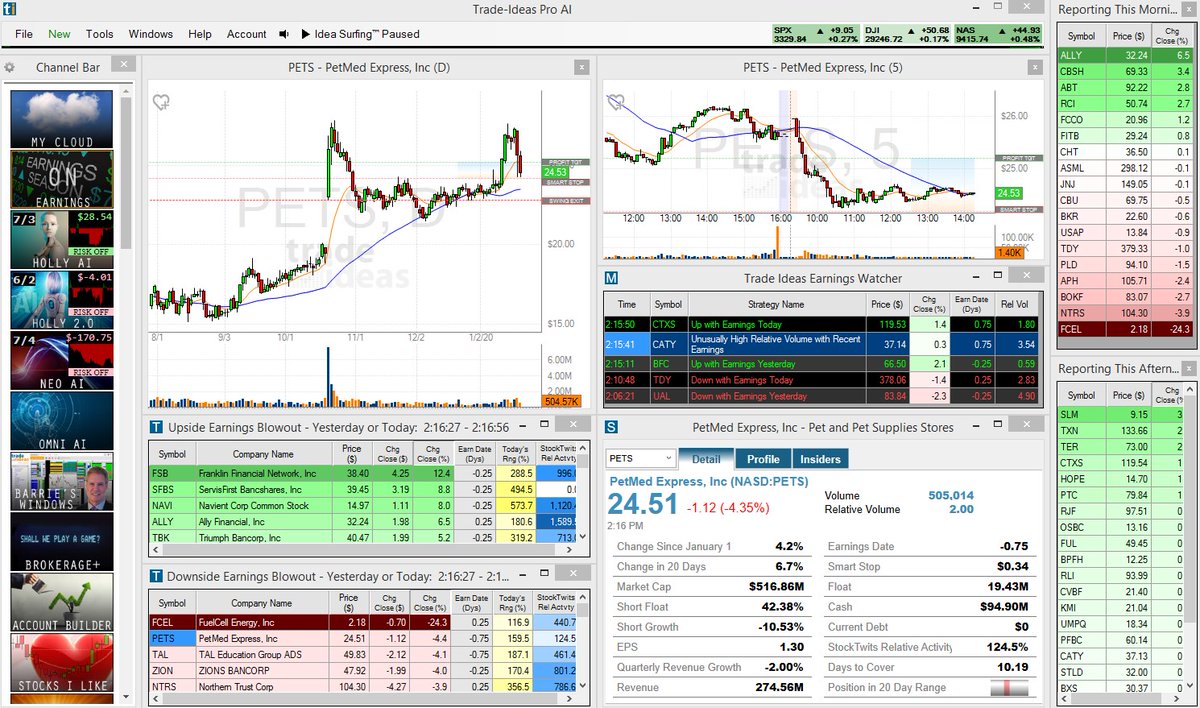The height and width of the screenshot is (708, 1200).
Task: Open the Holly 2.0 channel
Action: click(x=62, y=300)
